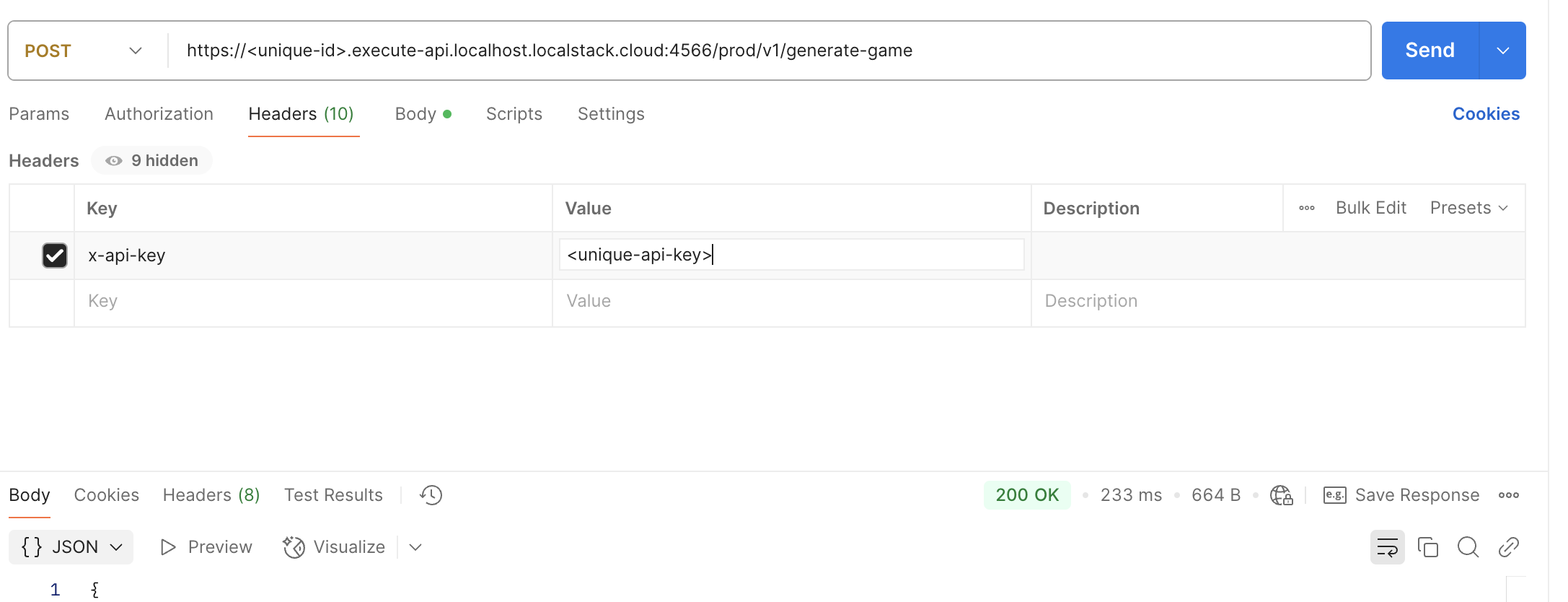Screen dimensions: 1568x602
Task: Toggle the word wrap lines icon
Action: coord(1387,547)
